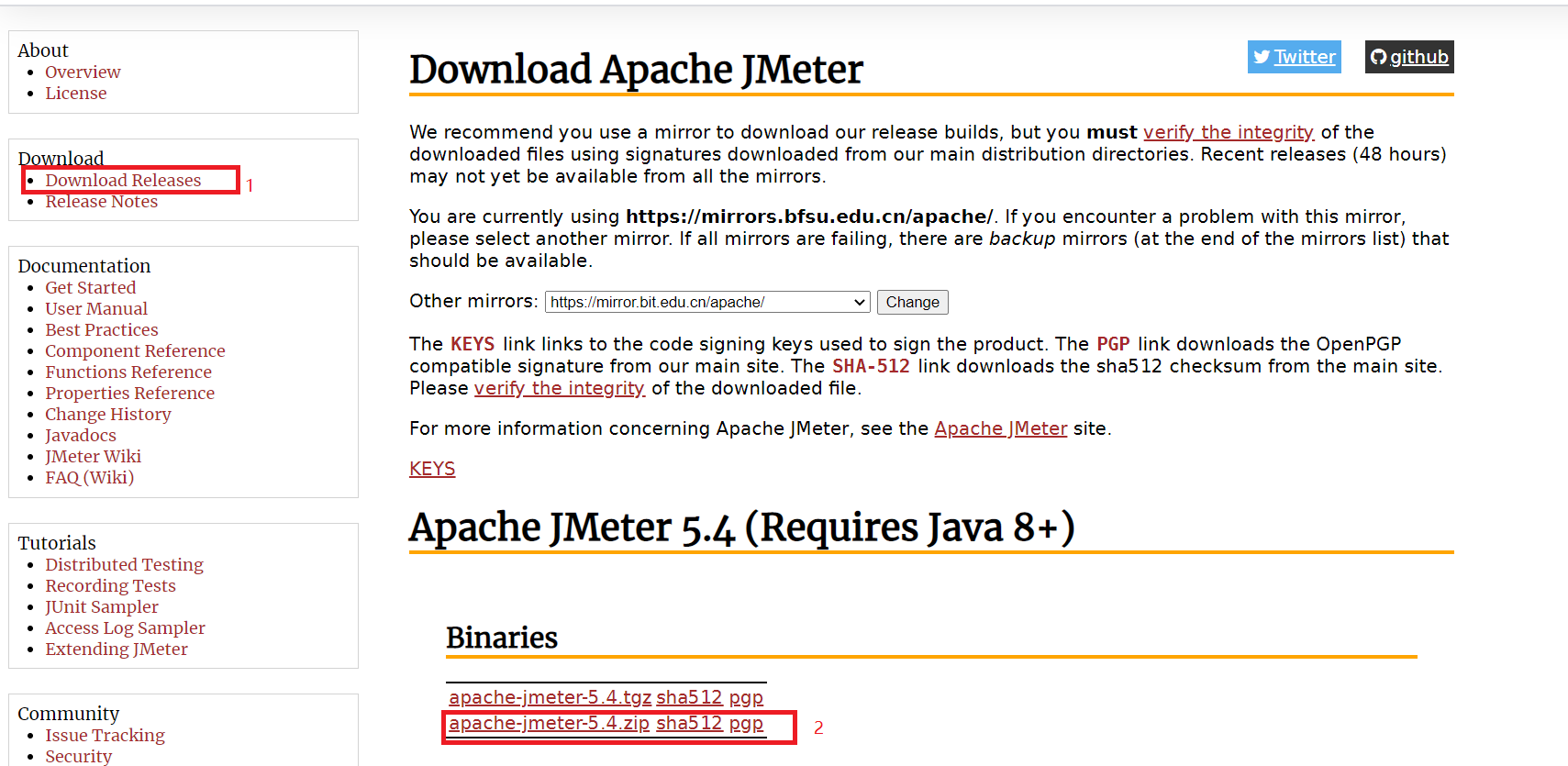Open sha512 checksum for tgz file

[x=689, y=697]
